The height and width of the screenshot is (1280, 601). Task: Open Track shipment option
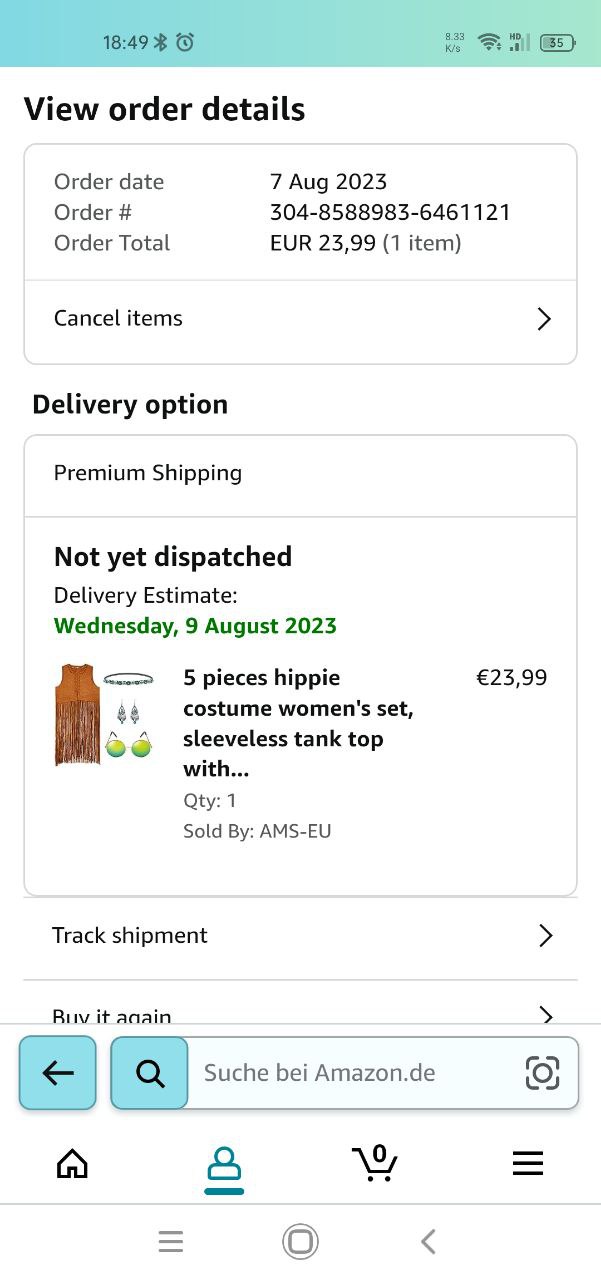pyautogui.click(x=130, y=936)
